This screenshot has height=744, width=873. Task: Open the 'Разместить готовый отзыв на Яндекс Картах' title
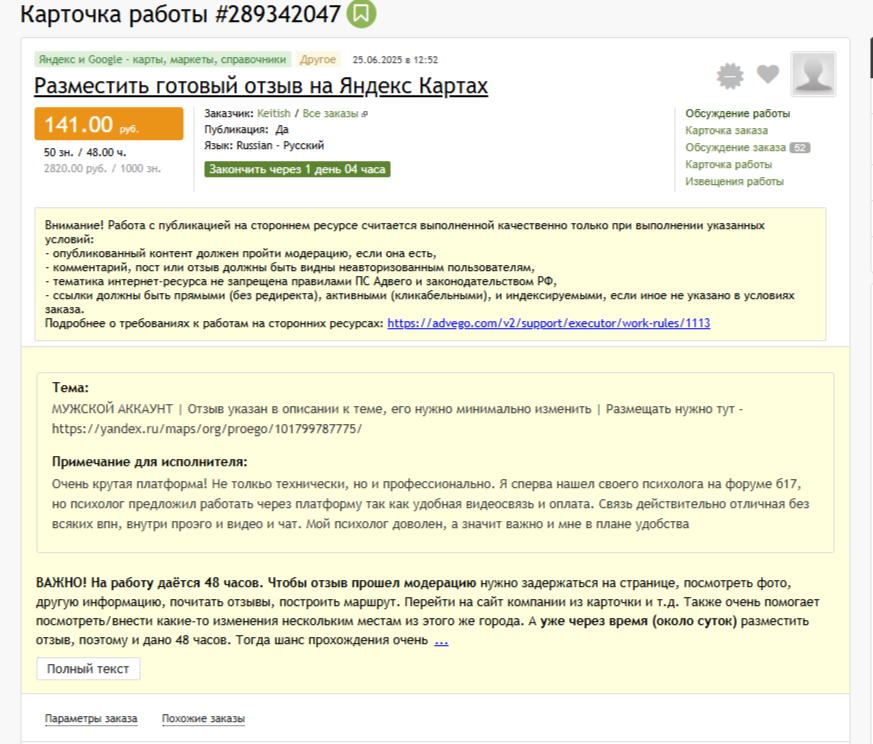[x=261, y=86]
